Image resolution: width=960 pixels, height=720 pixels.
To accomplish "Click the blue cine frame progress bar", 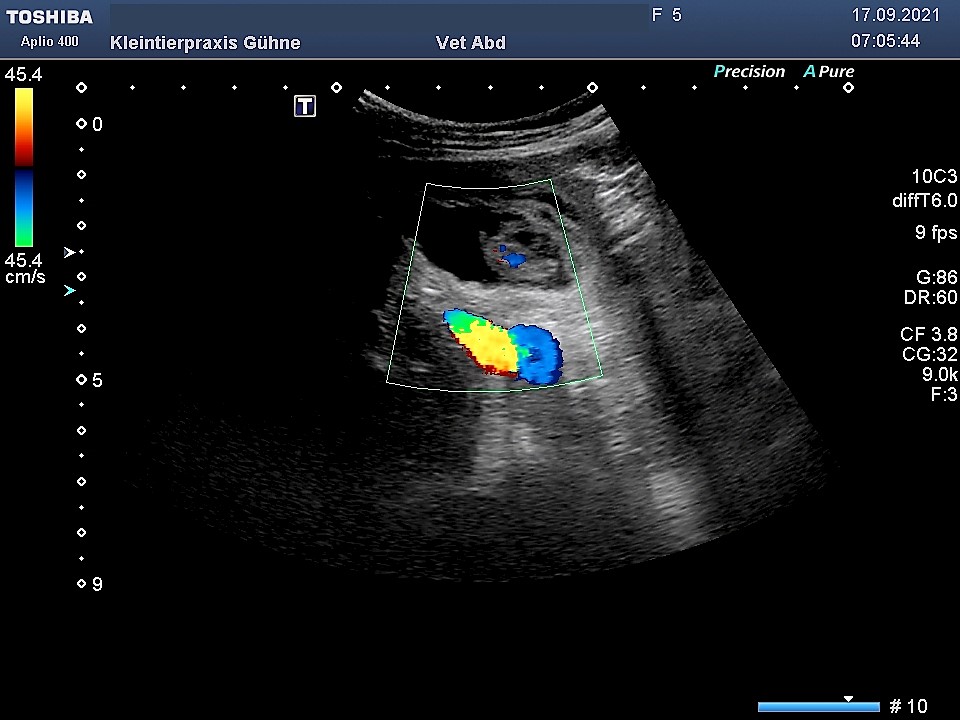I will click(818, 707).
